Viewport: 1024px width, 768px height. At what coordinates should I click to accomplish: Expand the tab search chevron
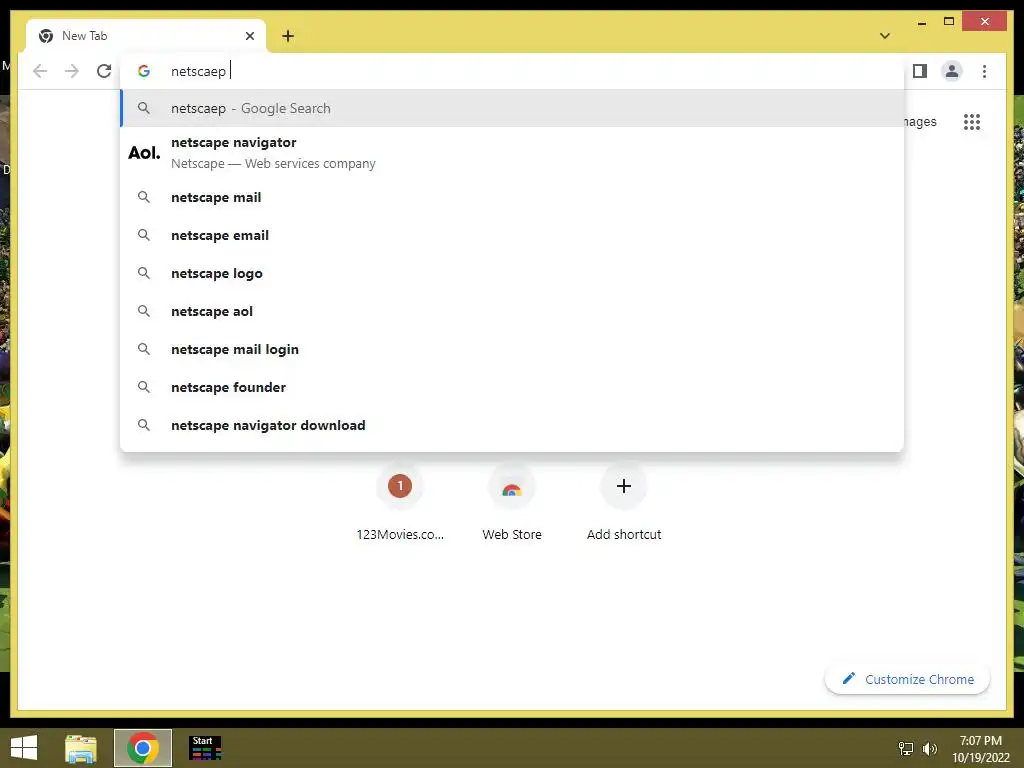[x=885, y=36]
